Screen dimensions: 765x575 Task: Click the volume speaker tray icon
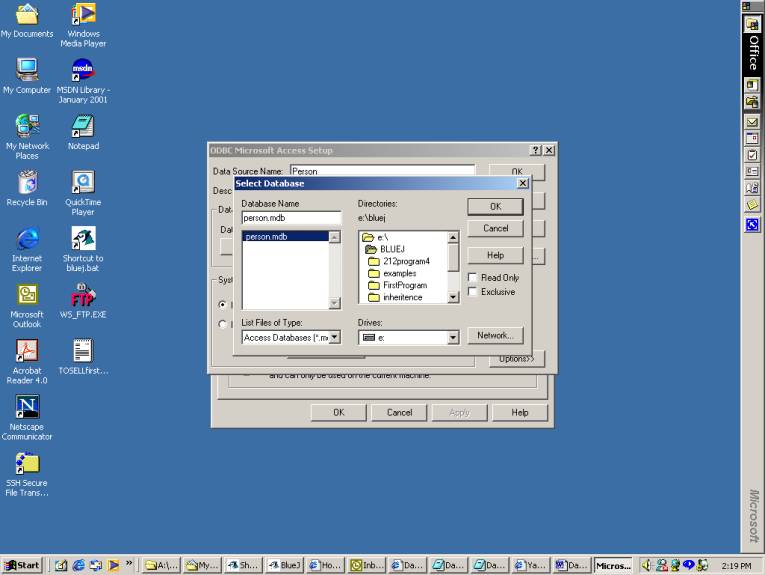[x=646, y=565]
